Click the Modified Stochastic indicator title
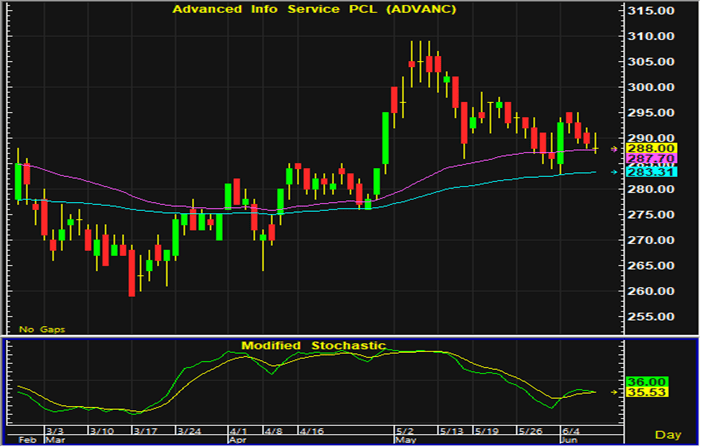 click(312, 345)
